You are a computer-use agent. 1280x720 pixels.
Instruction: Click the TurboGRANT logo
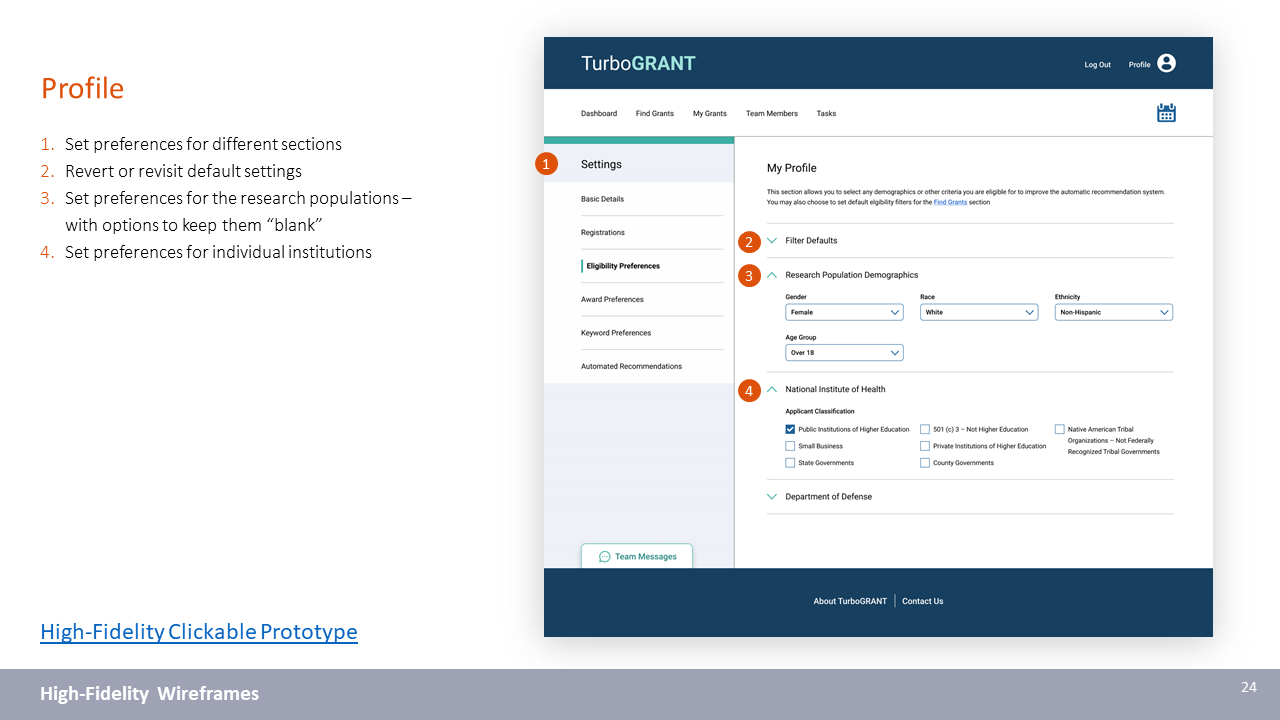(638, 63)
